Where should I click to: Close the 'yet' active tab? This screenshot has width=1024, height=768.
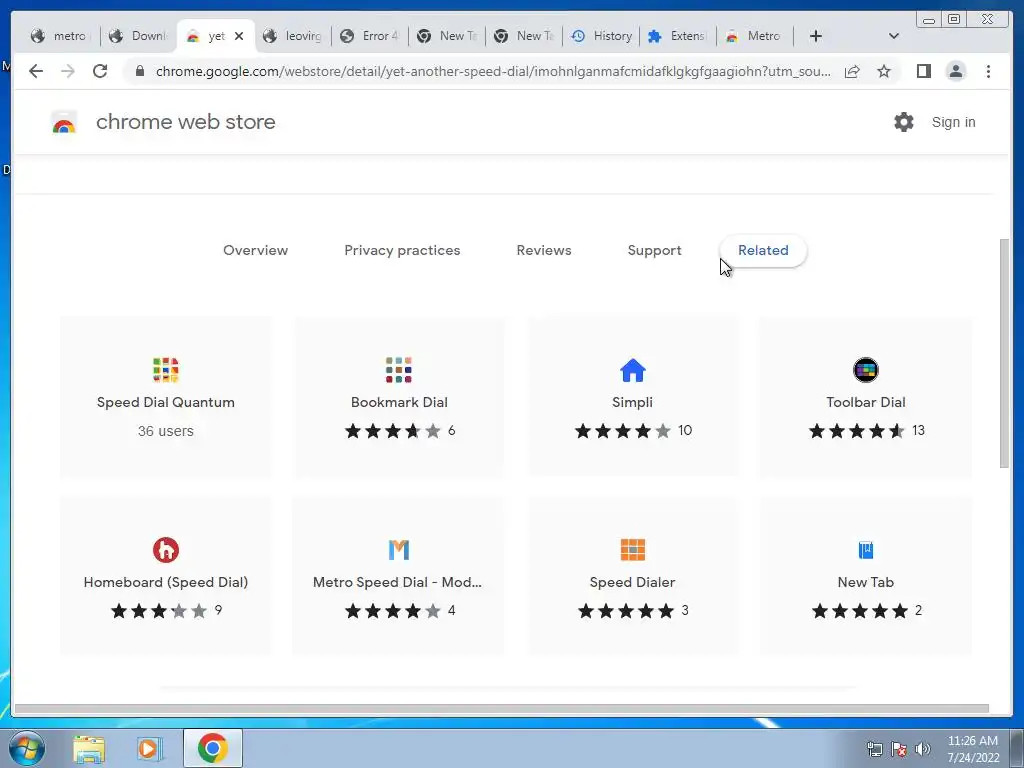(x=239, y=36)
